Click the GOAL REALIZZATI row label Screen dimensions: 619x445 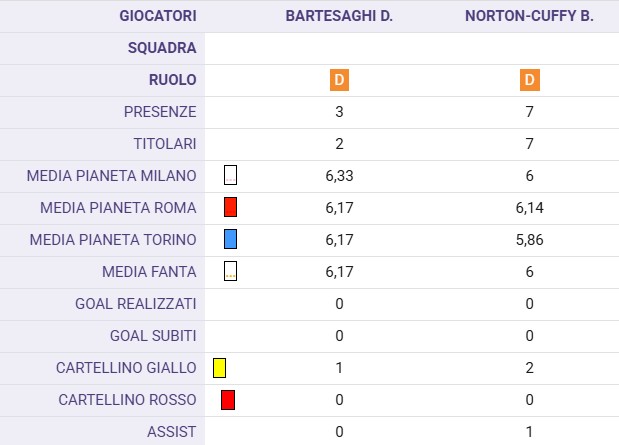tap(136, 304)
